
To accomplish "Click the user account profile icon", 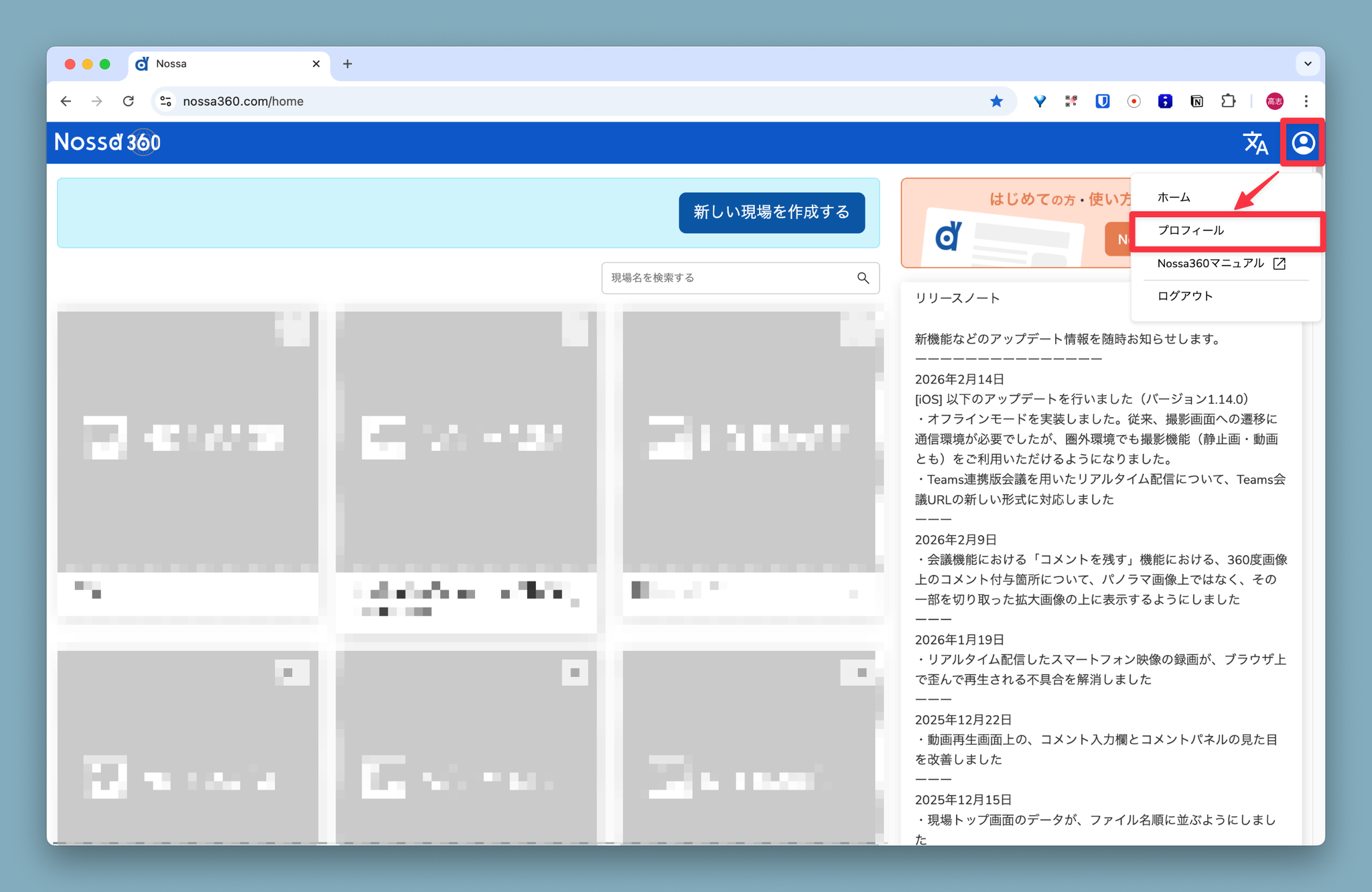I will (1302, 143).
